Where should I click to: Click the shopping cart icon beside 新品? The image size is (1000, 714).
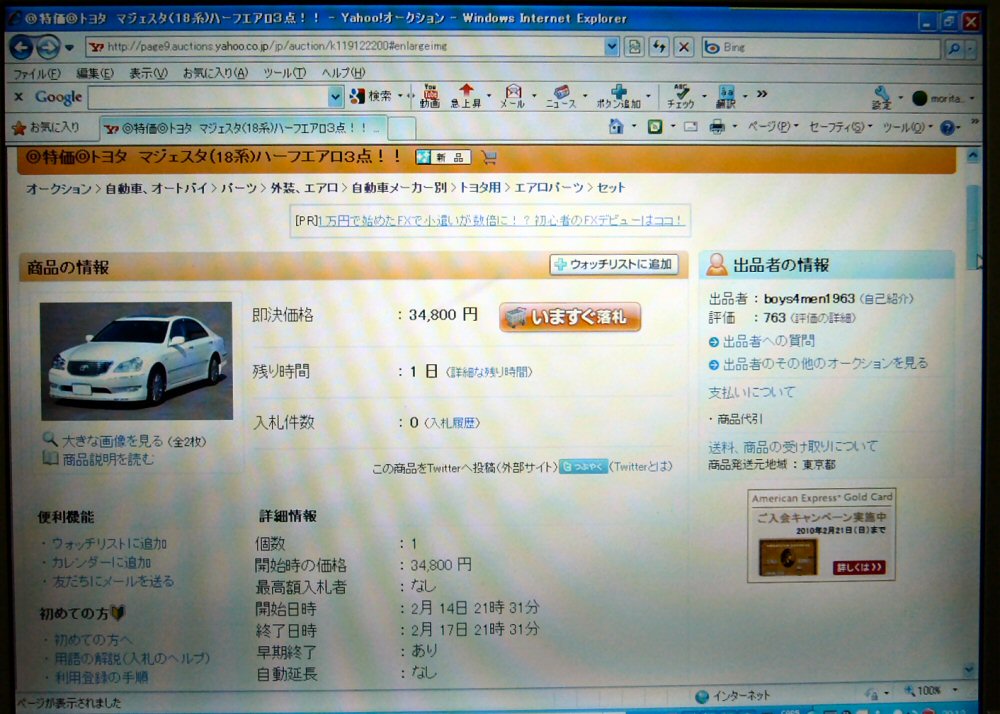pyautogui.click(x=489, y=157)
